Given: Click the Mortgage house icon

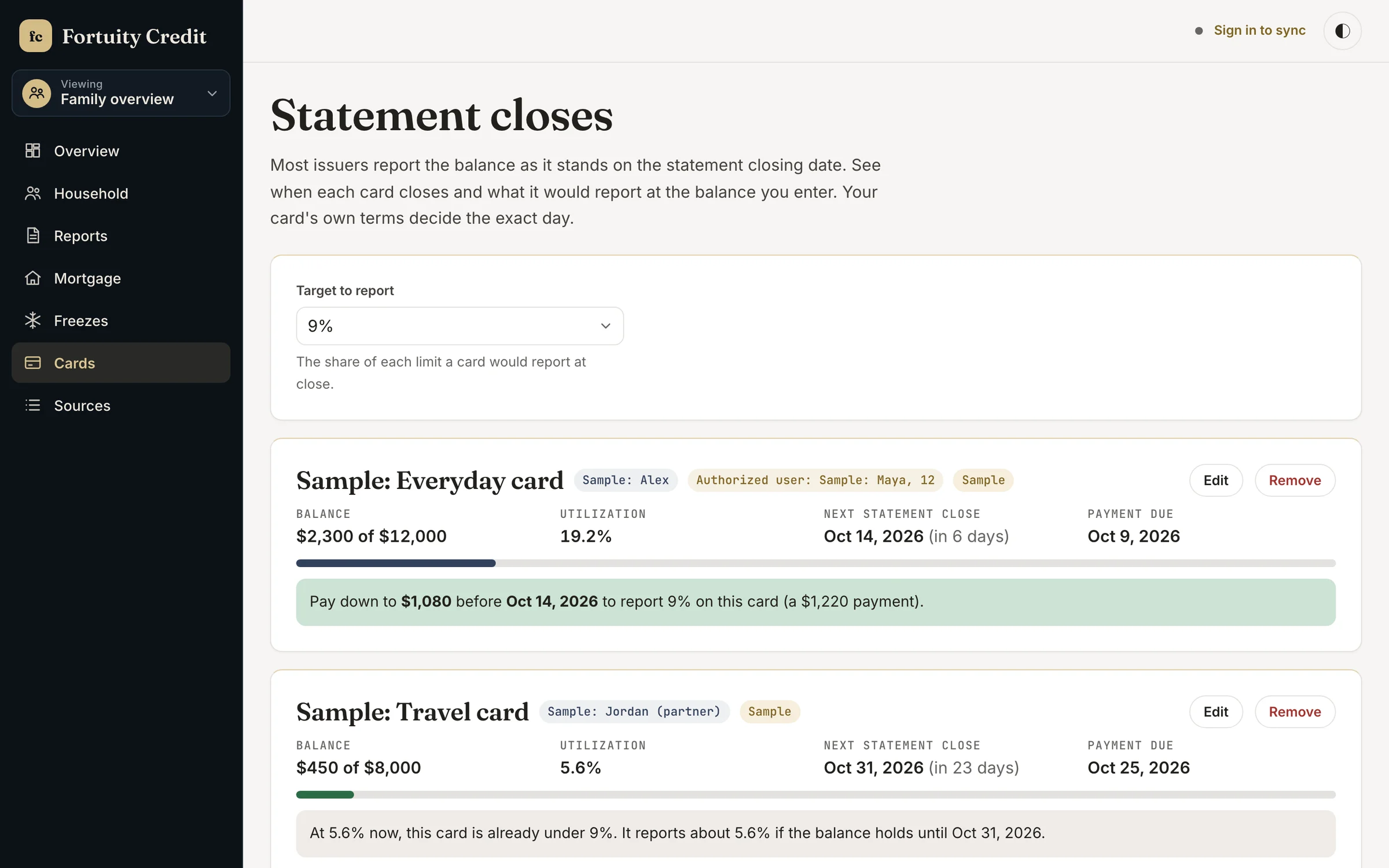Looking at the screenshot, I should 33,278.
